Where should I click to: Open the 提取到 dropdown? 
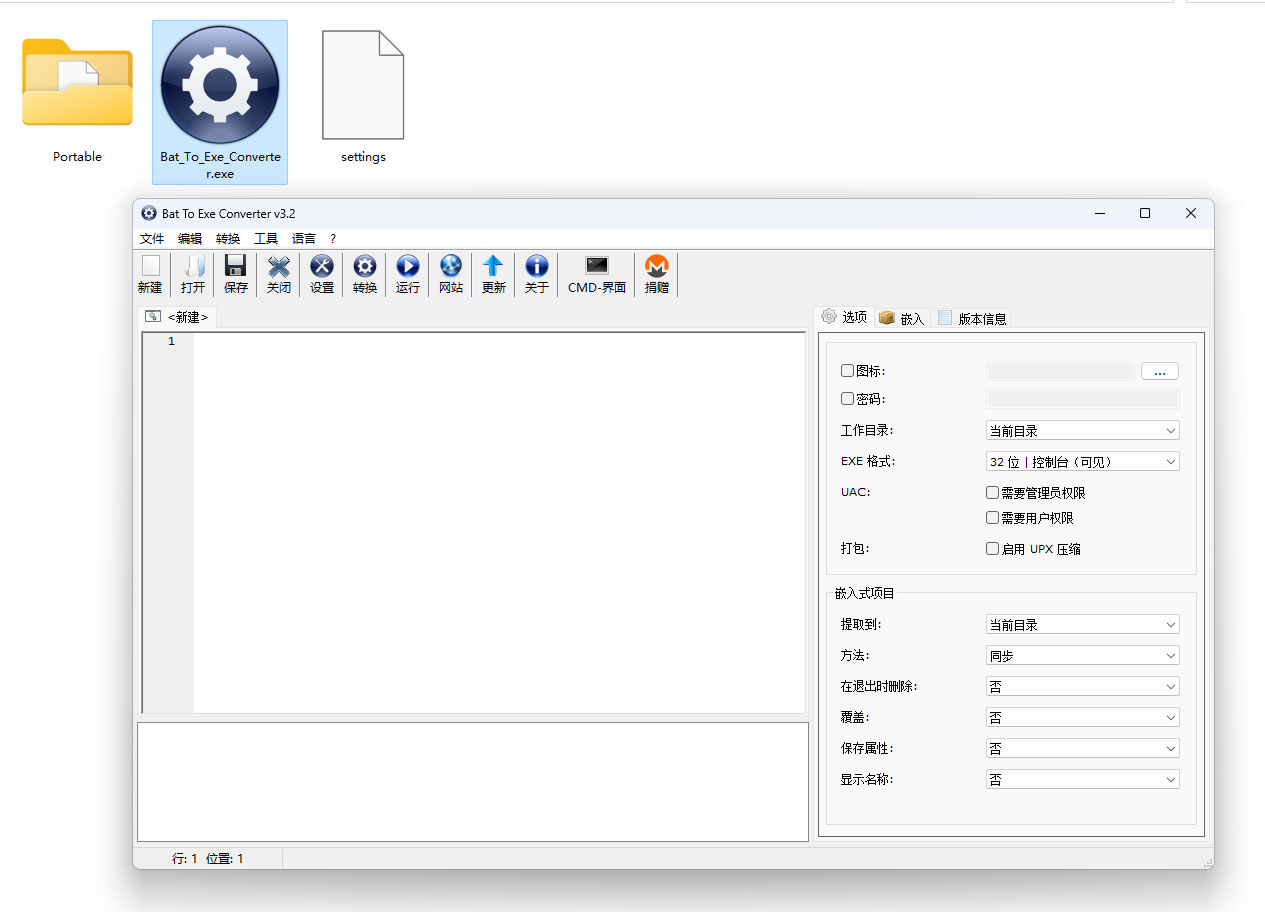1082,624
